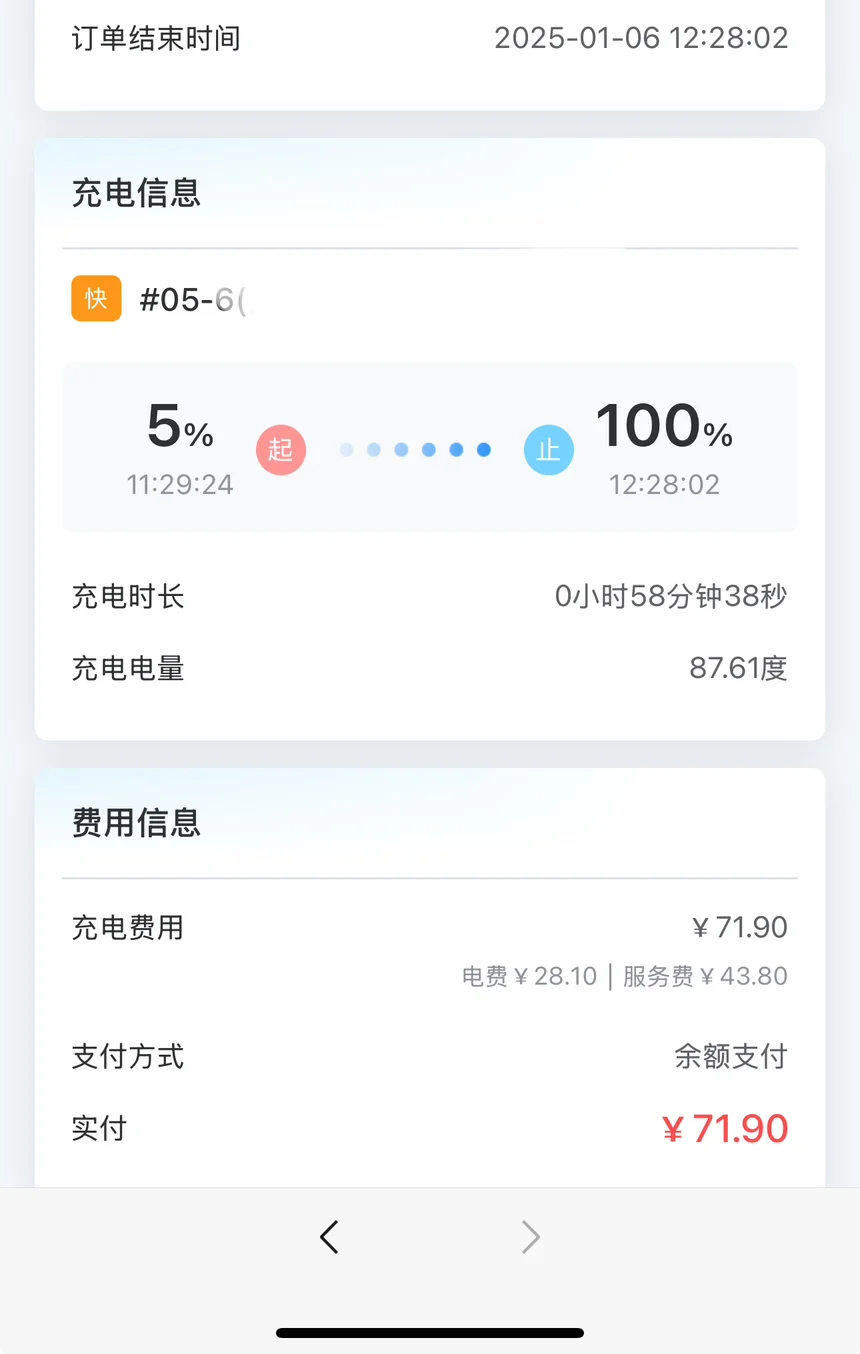Tap the red 起 start icon

tap(281, 450)
